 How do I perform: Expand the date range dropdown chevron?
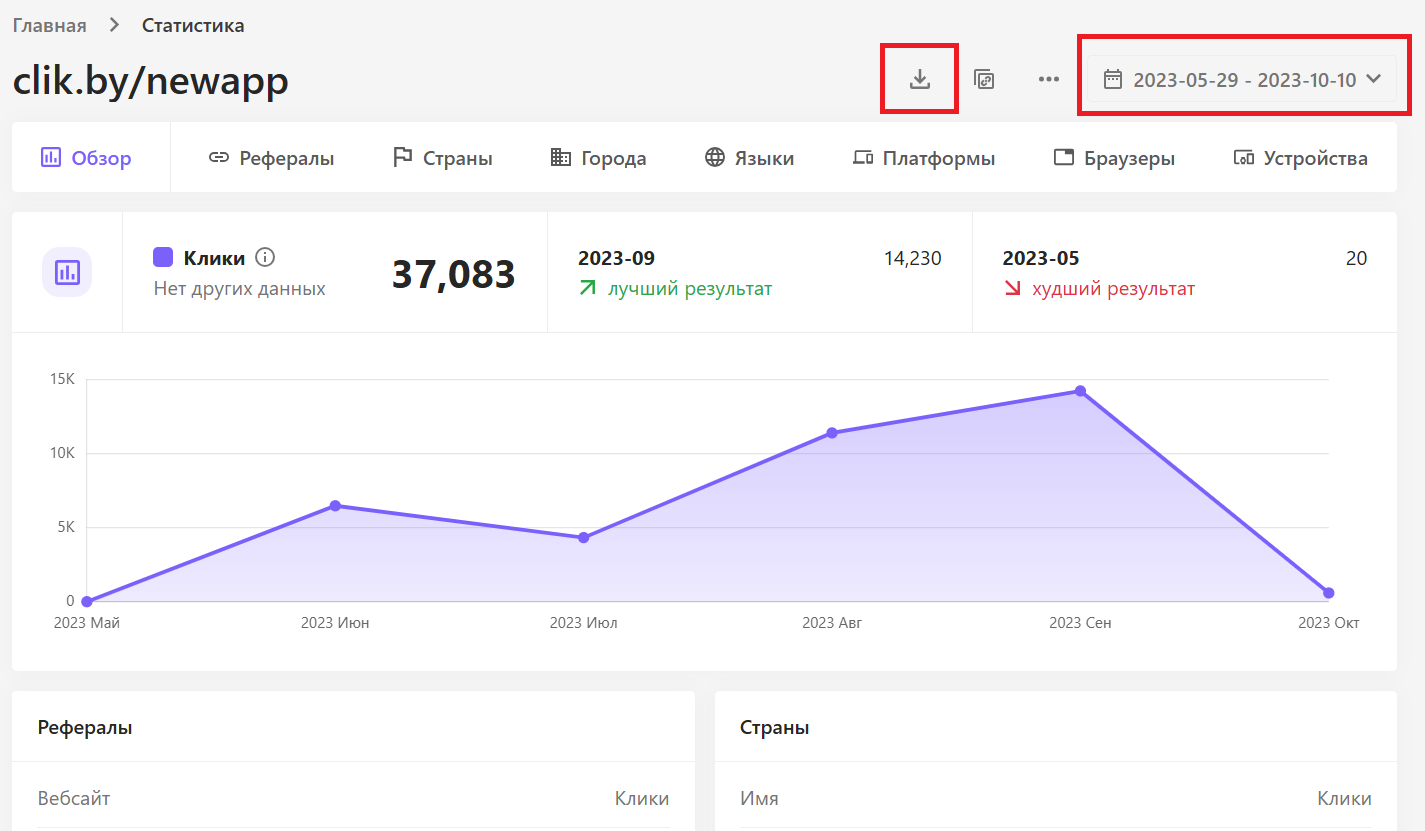pyautogui.click(x=1373, y=79)
